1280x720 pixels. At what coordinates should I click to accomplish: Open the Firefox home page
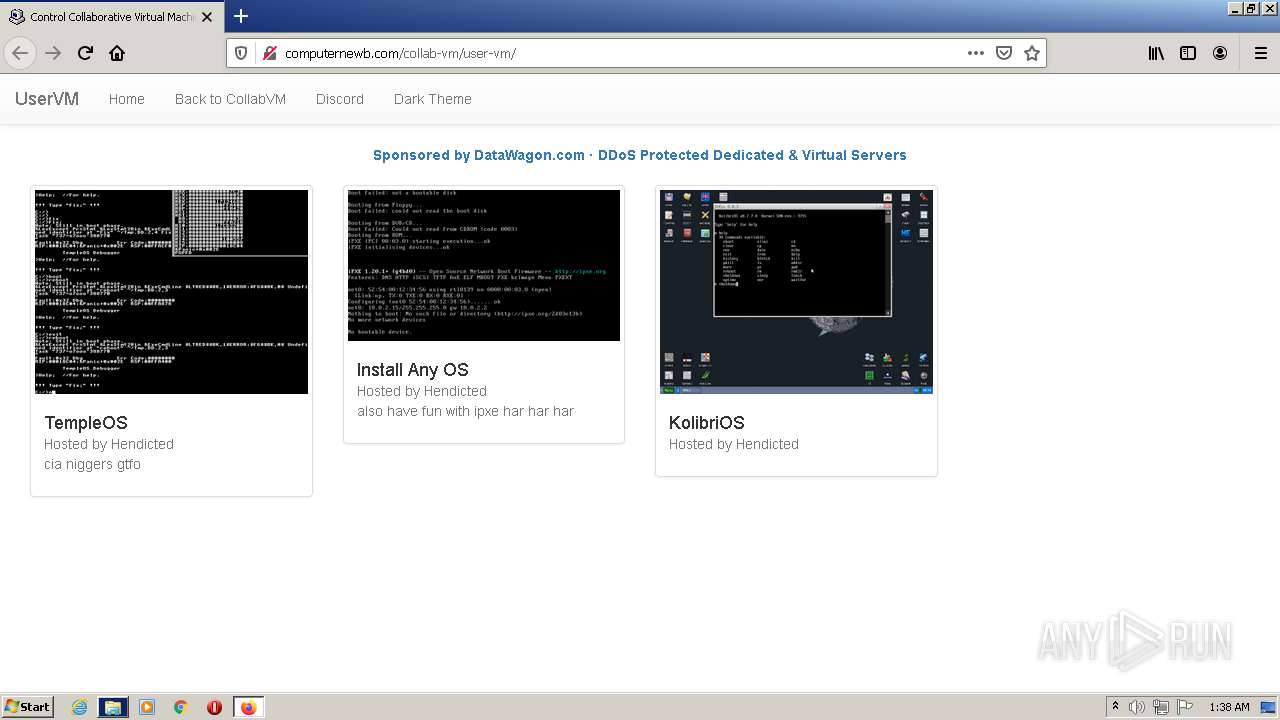(117, 53)
